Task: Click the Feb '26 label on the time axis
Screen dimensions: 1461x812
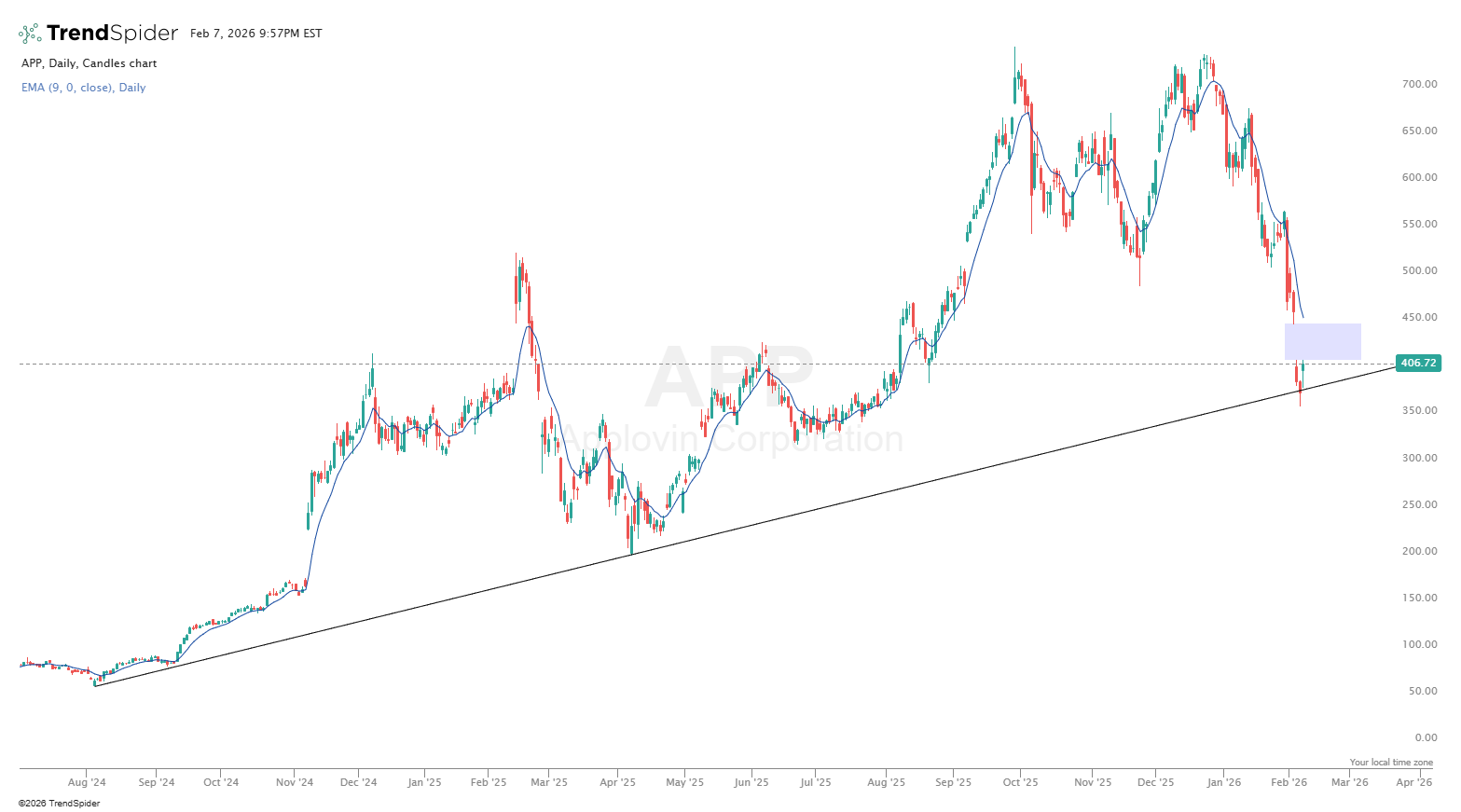Action: [x=1289, y=783]
